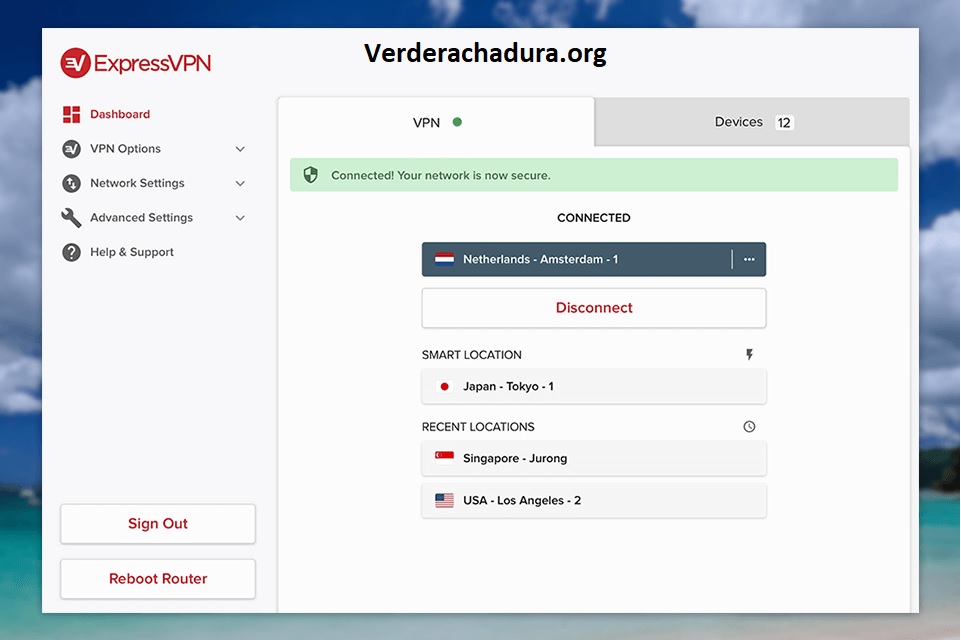Click the shield icon in the connected banner
Image resolution: width=961 pixels, height=640 pixels.
pos(311,175)
